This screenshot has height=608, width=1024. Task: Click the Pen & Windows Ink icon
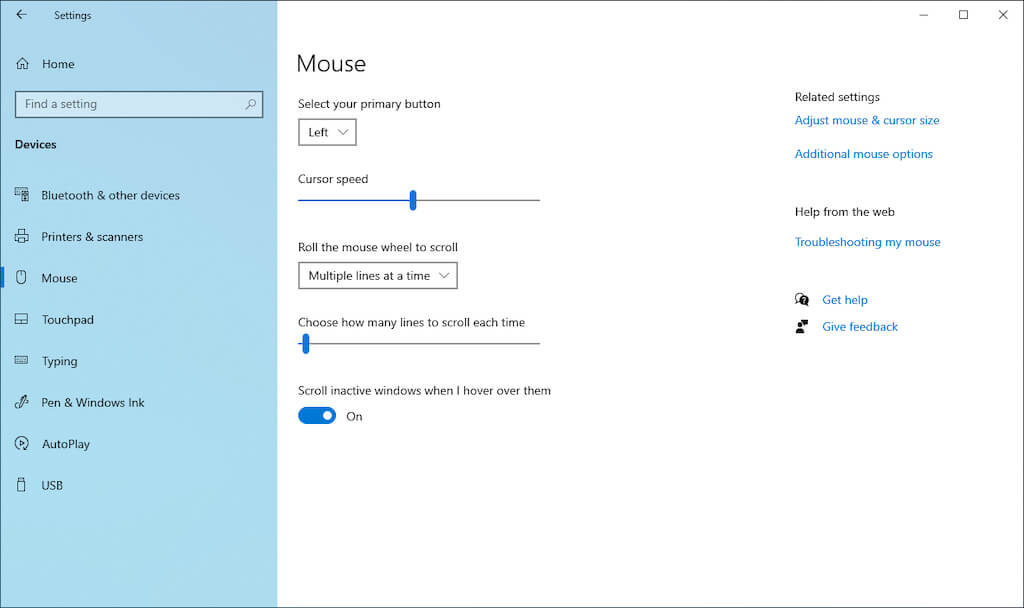pyautogui.click(x=22, y=402)
